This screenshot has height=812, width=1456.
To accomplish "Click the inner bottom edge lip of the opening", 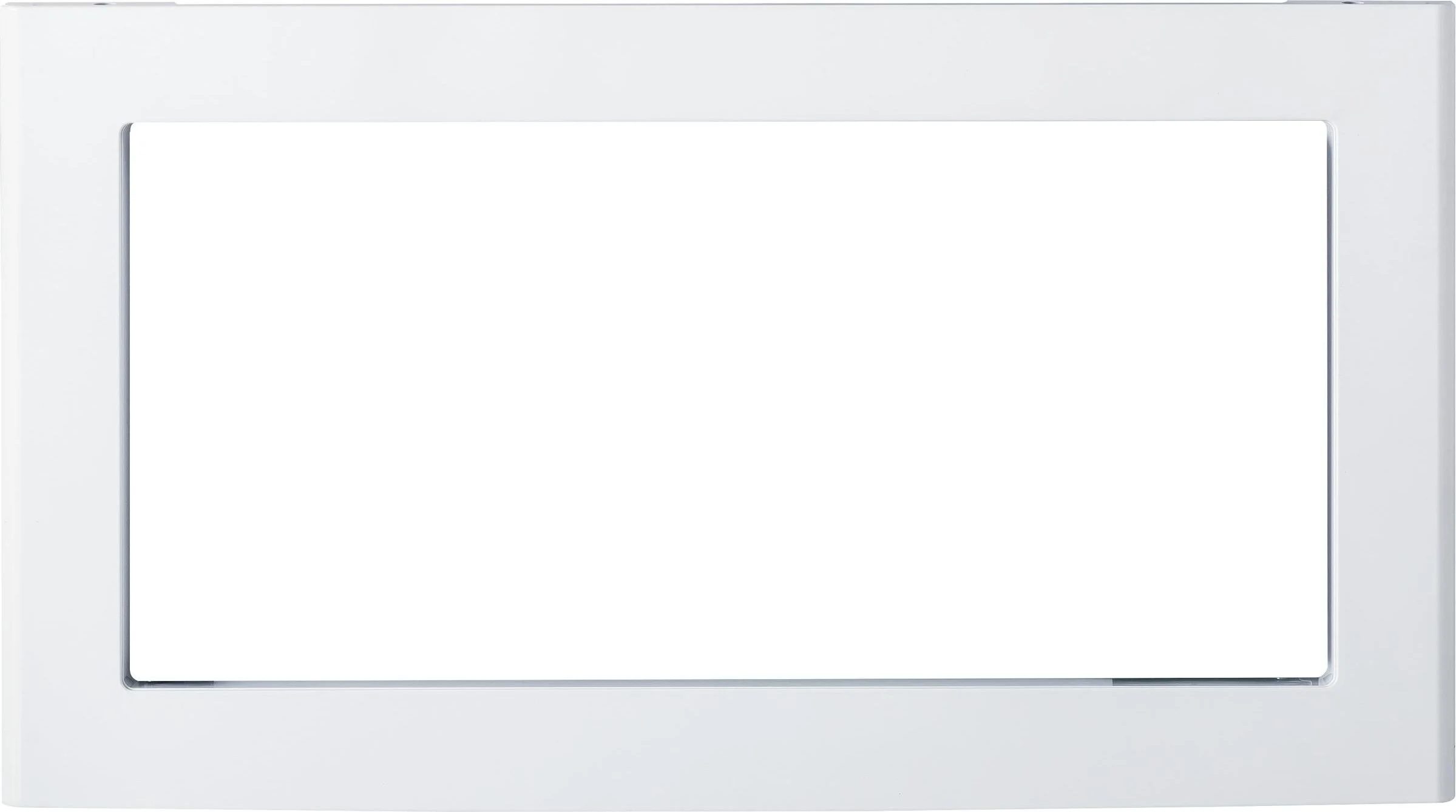I will 727,684.
